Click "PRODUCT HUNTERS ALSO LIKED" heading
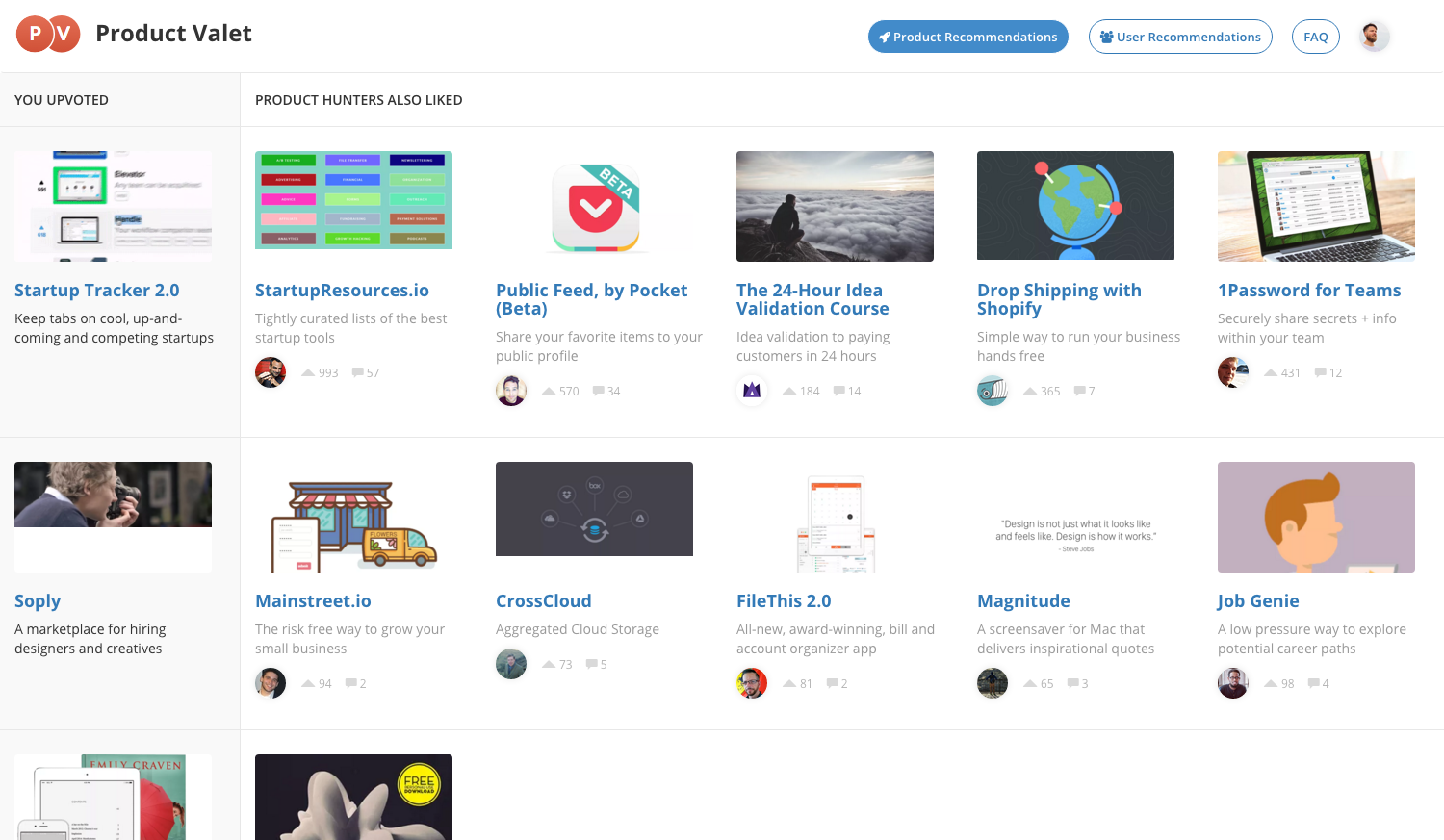 coord(359,100)
